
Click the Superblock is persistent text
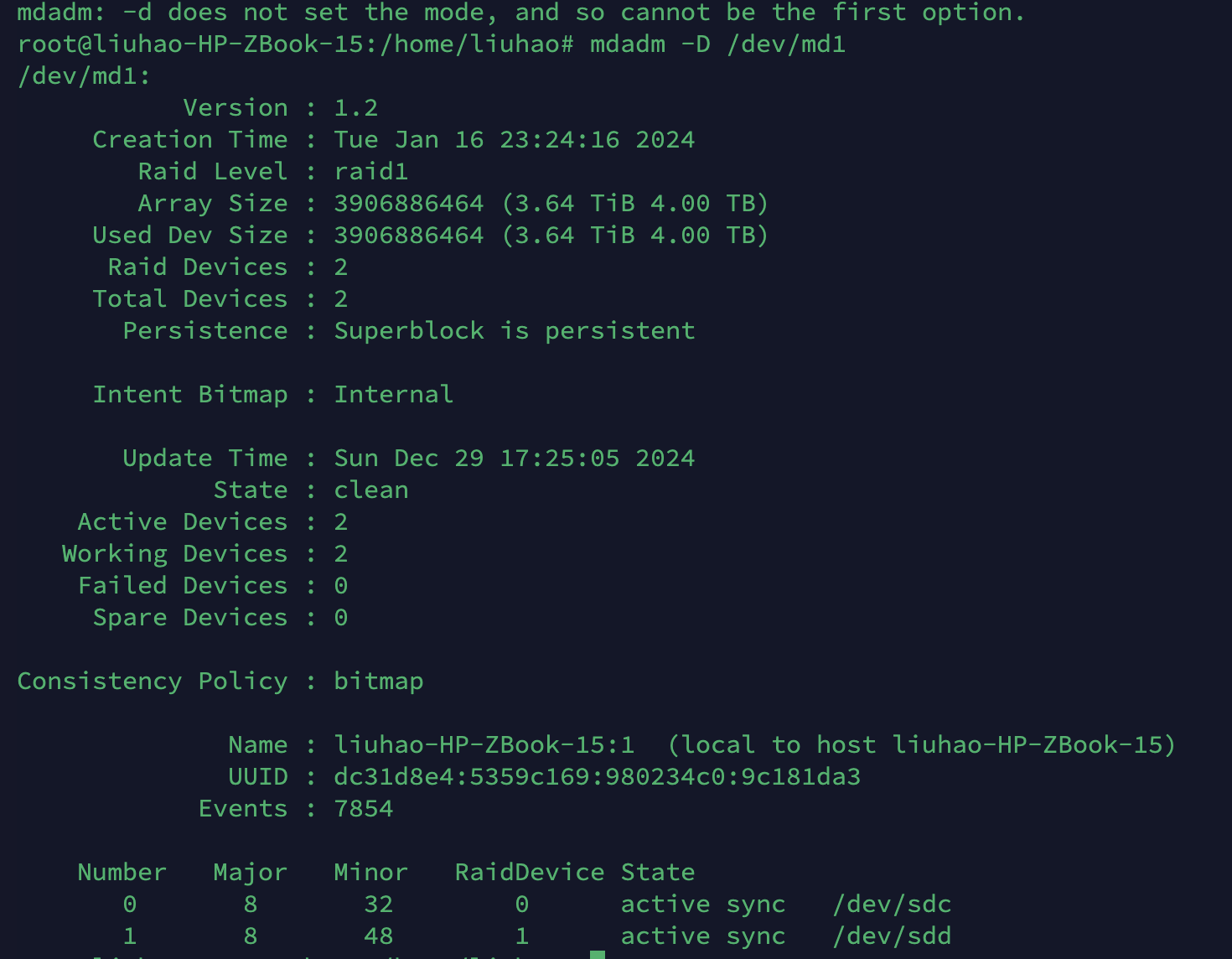[x=514, y=330]
